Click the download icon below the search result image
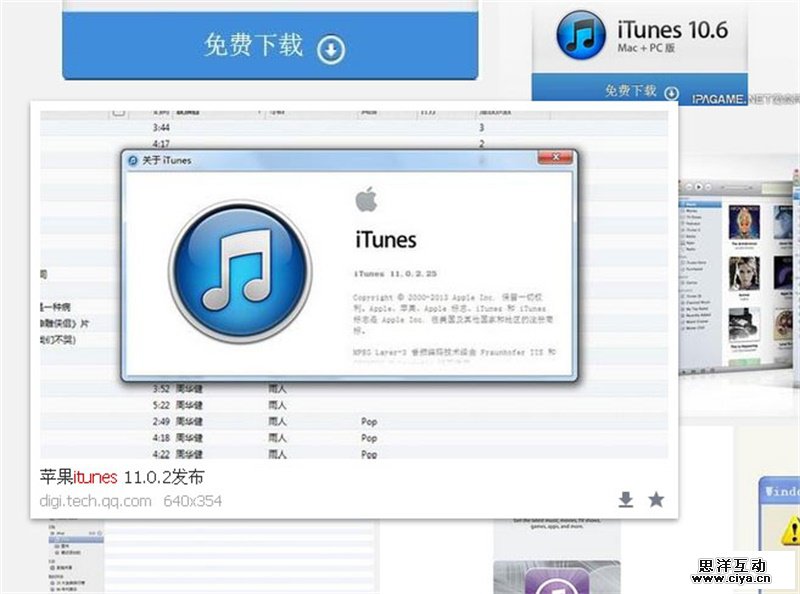Screen dimensions: 800x594 click(x=625, y=498)
